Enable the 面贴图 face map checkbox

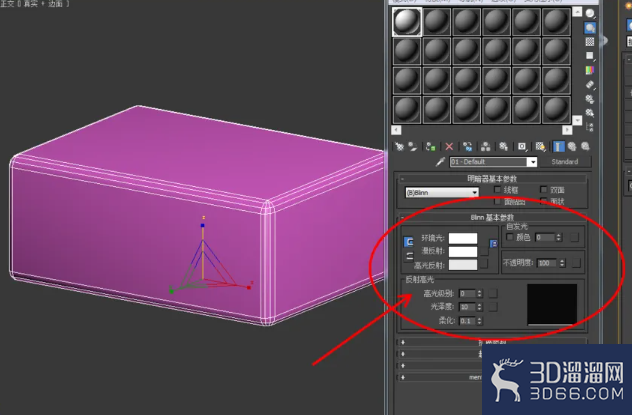coord(497,201)
